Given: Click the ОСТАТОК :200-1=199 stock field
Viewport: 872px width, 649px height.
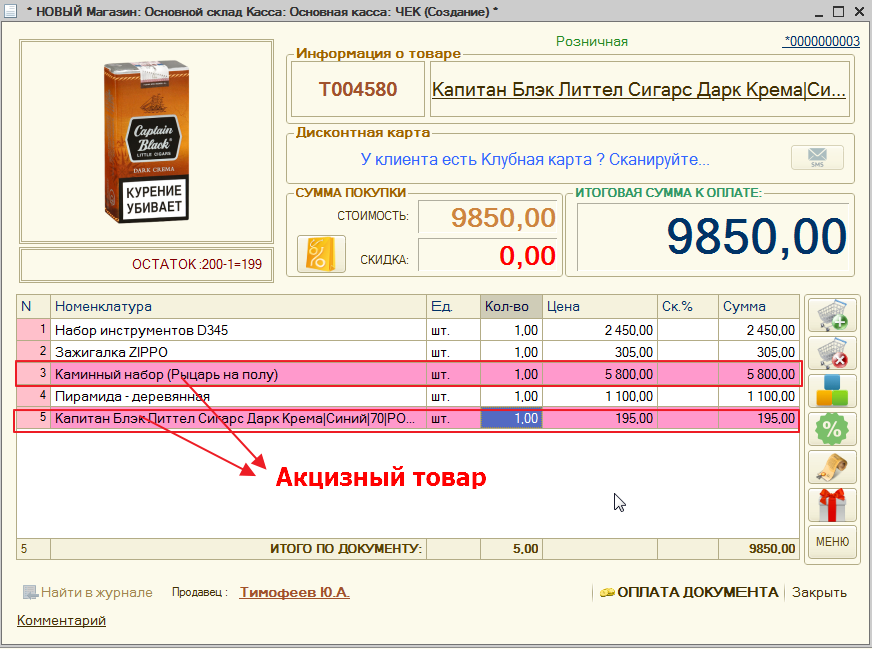Looking at the screenshot, I should (x=146, y=265).
